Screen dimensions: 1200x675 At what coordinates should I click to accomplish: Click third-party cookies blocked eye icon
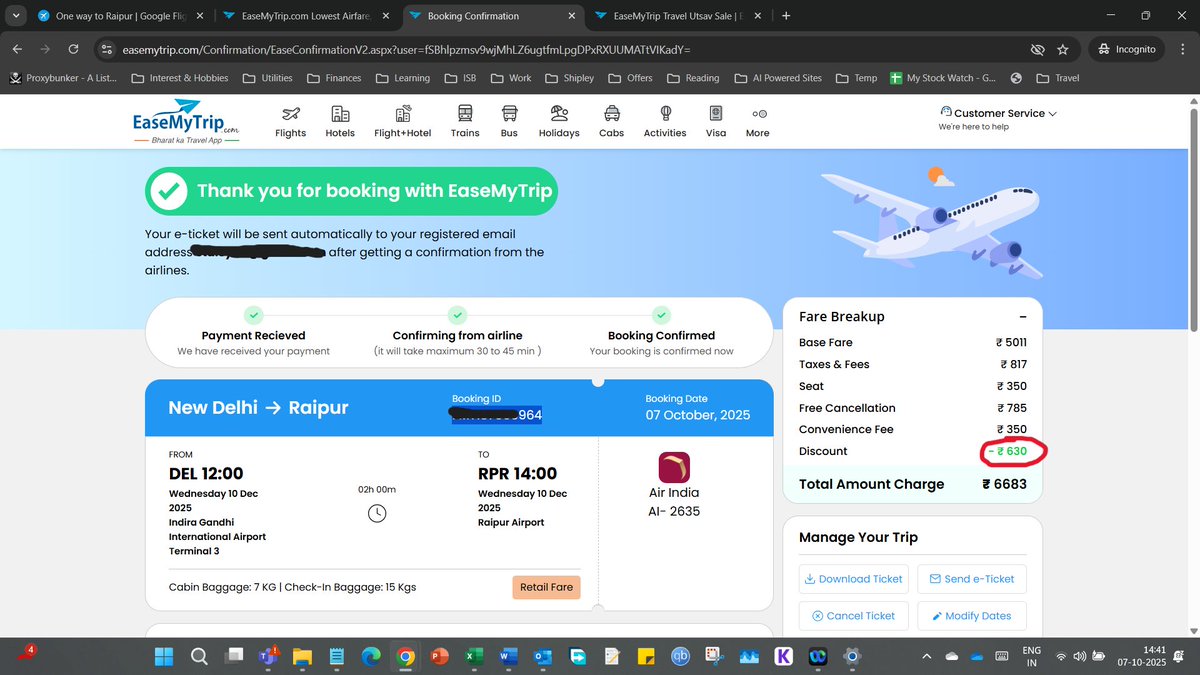coord(1037,49)
